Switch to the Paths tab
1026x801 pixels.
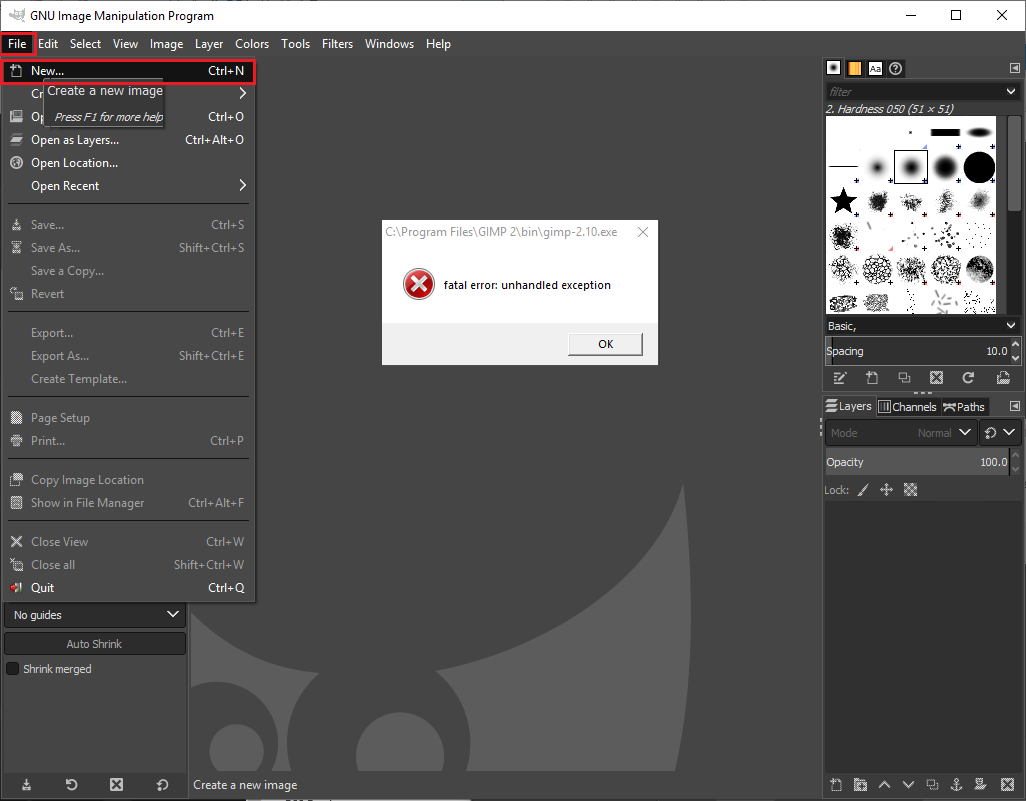coord(964,406)
